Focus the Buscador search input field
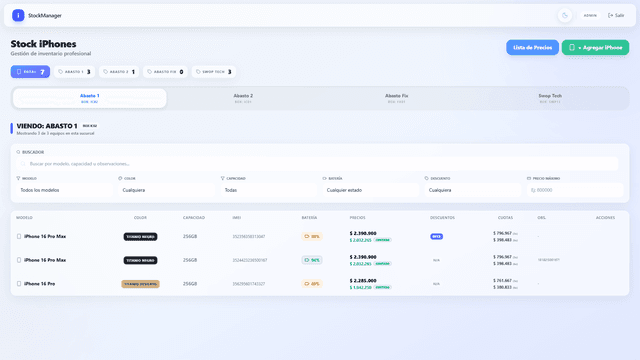This screenshot has width=640, height=360. pyautogui.click(x=317, y=164)
